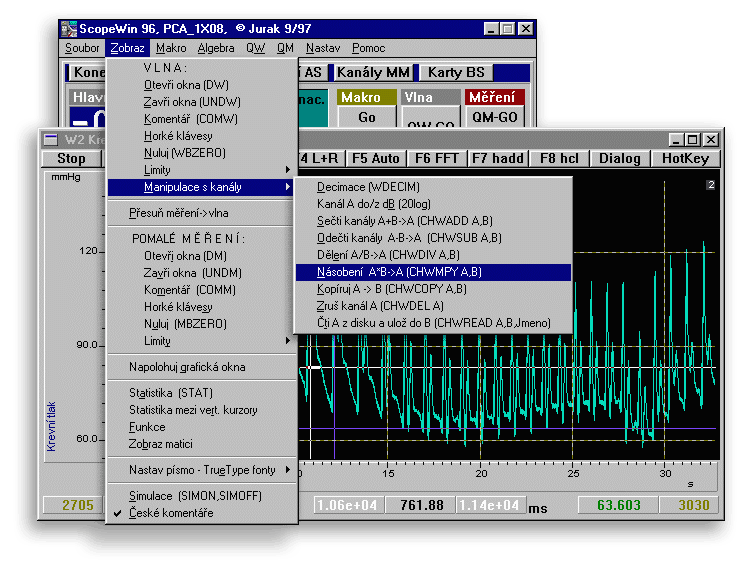This screenshot has height=572, width=744.
Task: Select Nuluj (MBZERO) menu entry
Action: 202,323
